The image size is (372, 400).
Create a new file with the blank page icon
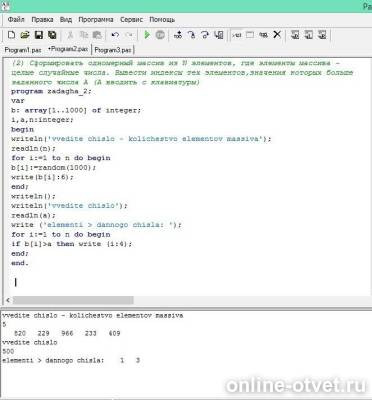[x=11, y=35]
